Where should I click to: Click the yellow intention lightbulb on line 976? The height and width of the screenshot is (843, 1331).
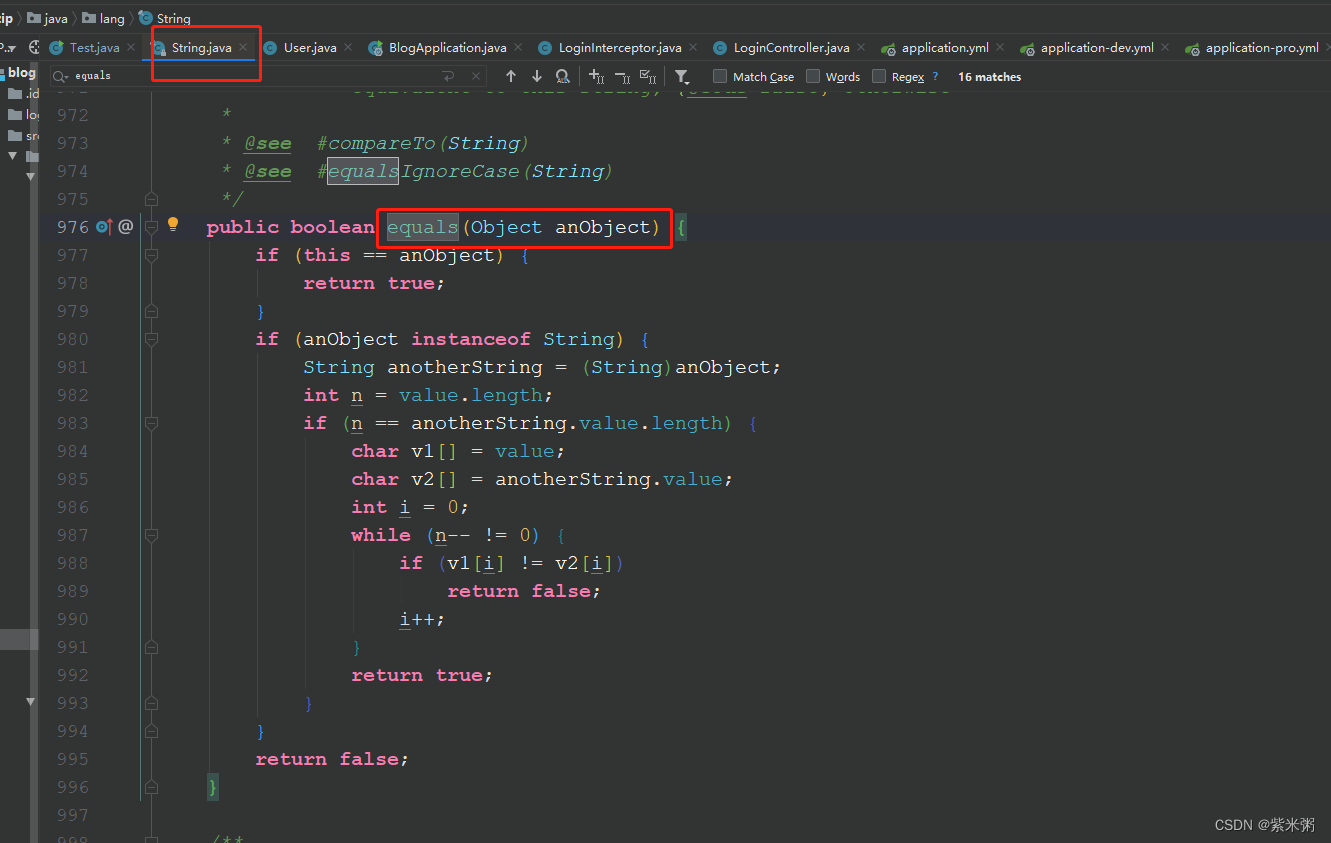(172, 225)
